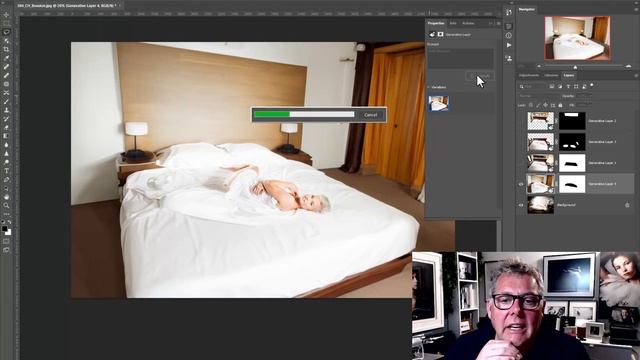Screen dimensions: 640x360
Task: Open the layer Fill dropdown
Action: coord(584,105)
